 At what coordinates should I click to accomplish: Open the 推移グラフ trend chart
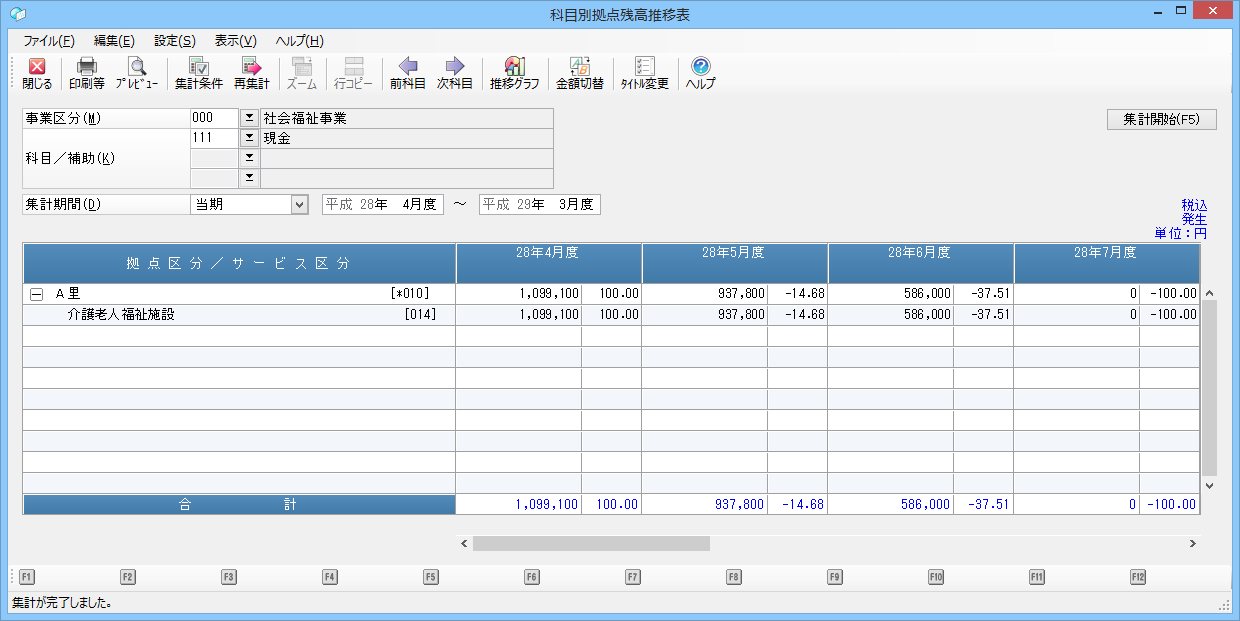click(514, 73)
